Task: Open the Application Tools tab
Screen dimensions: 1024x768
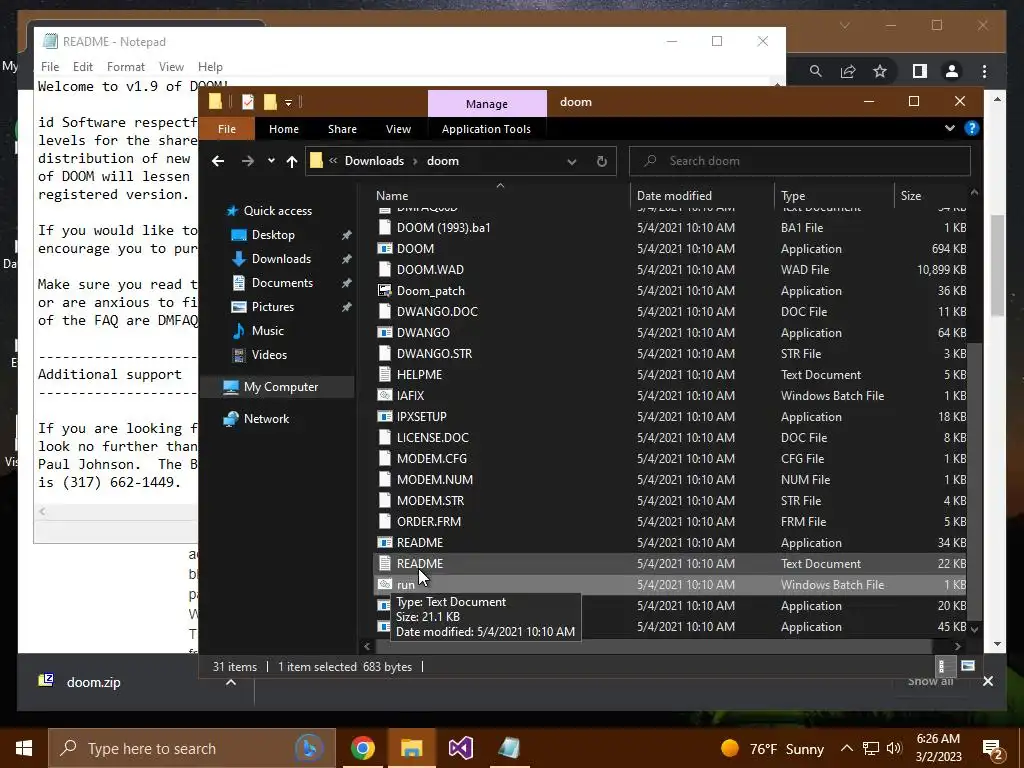Action: [x=486, y=129]
